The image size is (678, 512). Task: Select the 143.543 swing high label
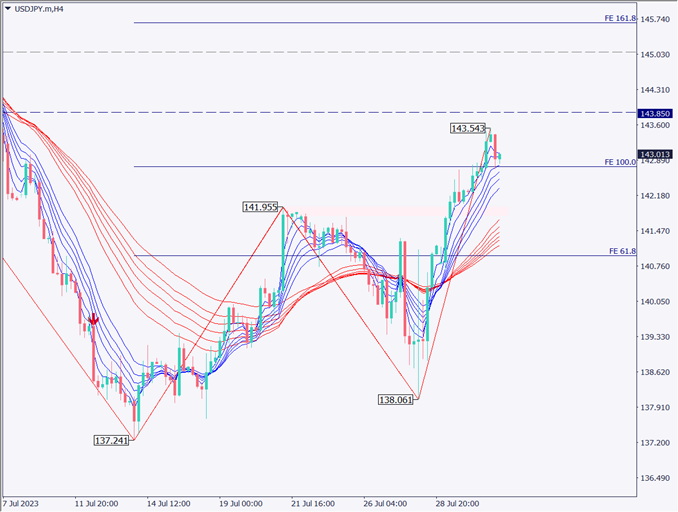click(x=468, y=129)
